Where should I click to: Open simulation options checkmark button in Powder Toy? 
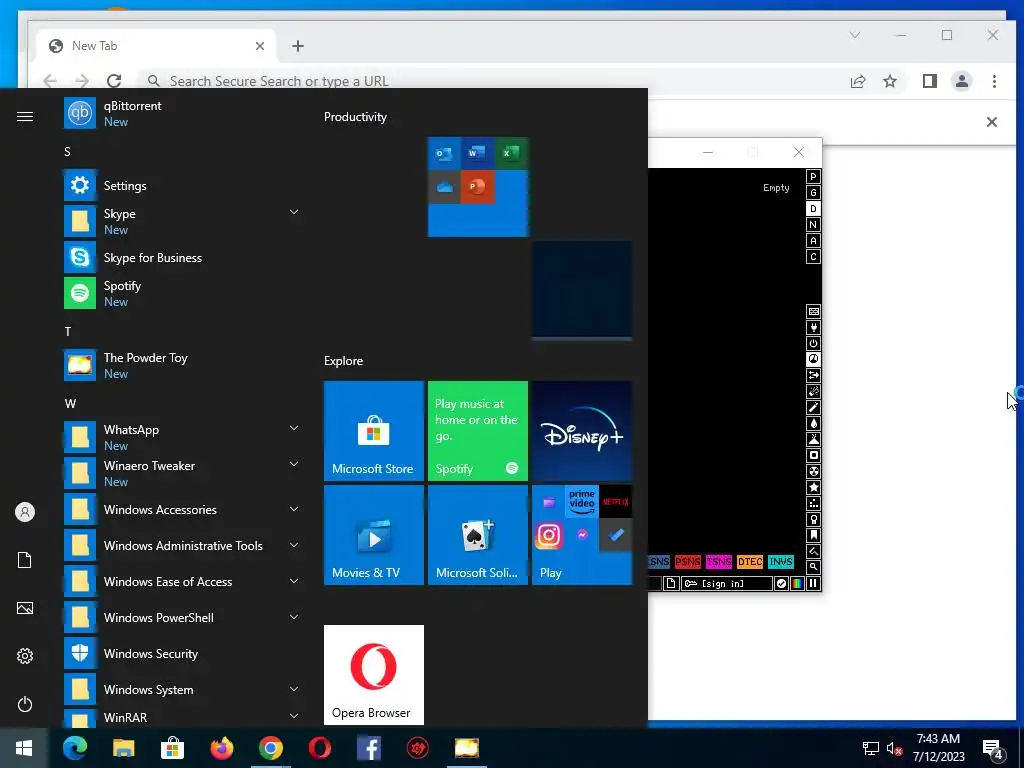pyautogui.click(x=781, y=583)
